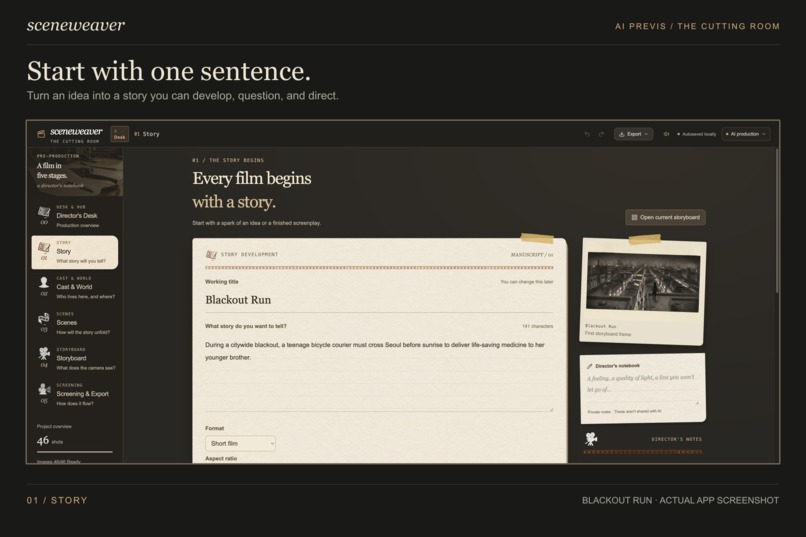
Task: Open the AI production dropdown
Action: coord(746,134)
